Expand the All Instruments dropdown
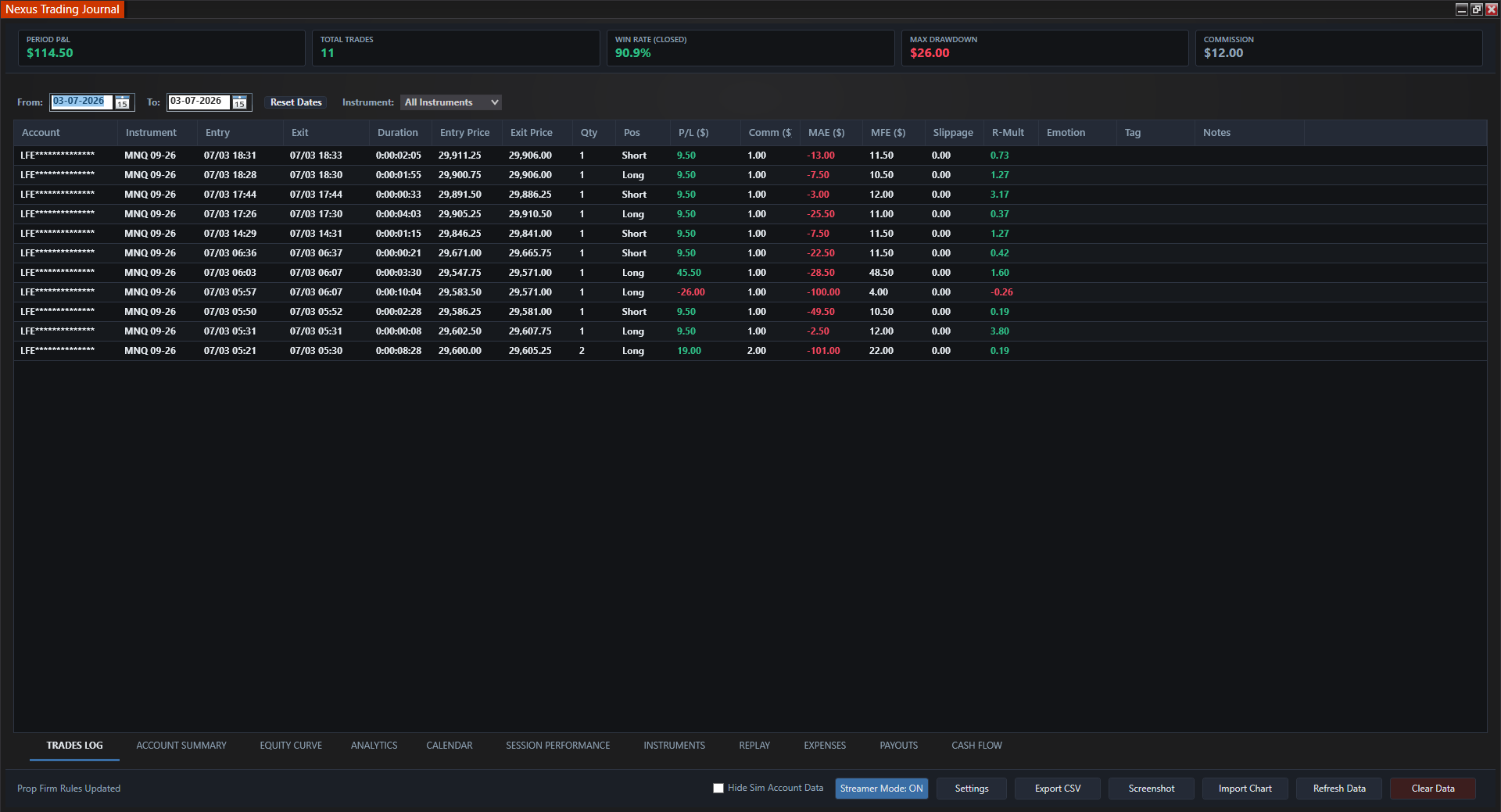Viewport: 1501px width, 812px height. (x=451, y=102)
